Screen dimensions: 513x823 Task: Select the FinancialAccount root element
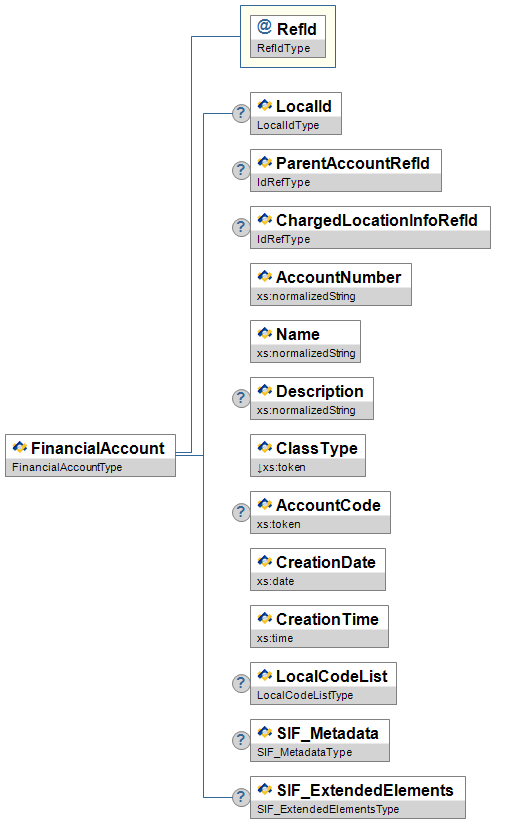pyautogui.click(x=90, y=455)
